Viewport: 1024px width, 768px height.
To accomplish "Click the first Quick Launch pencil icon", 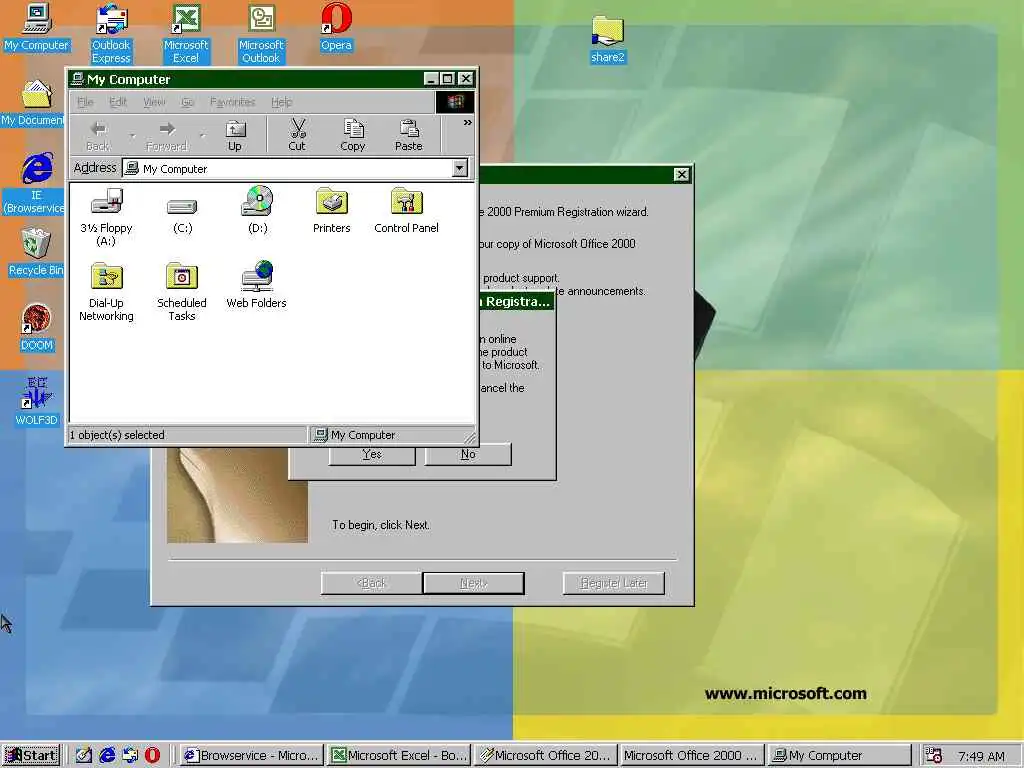I will pos(84,756).
